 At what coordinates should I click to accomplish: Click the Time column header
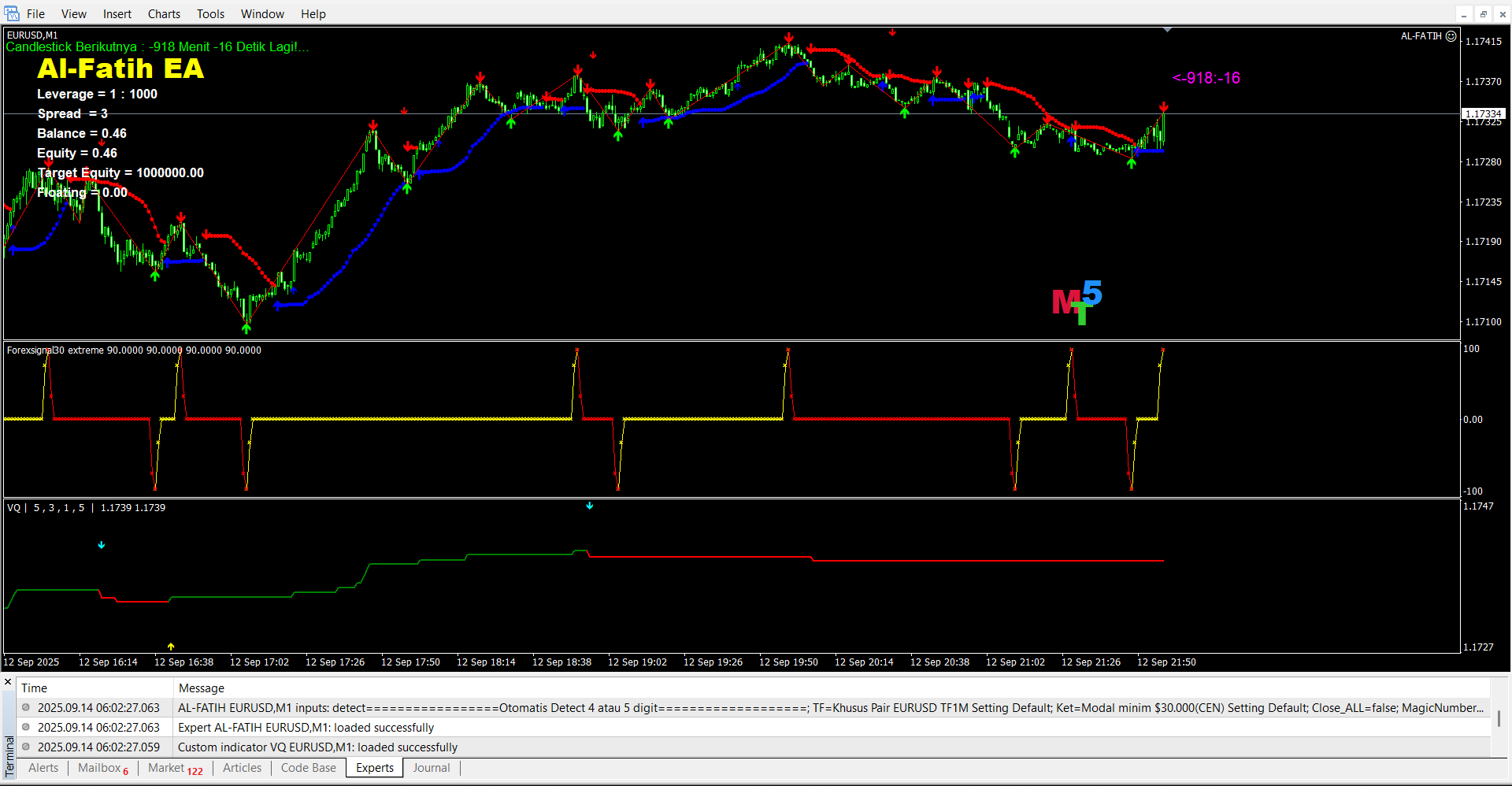[x=96, y=688]
